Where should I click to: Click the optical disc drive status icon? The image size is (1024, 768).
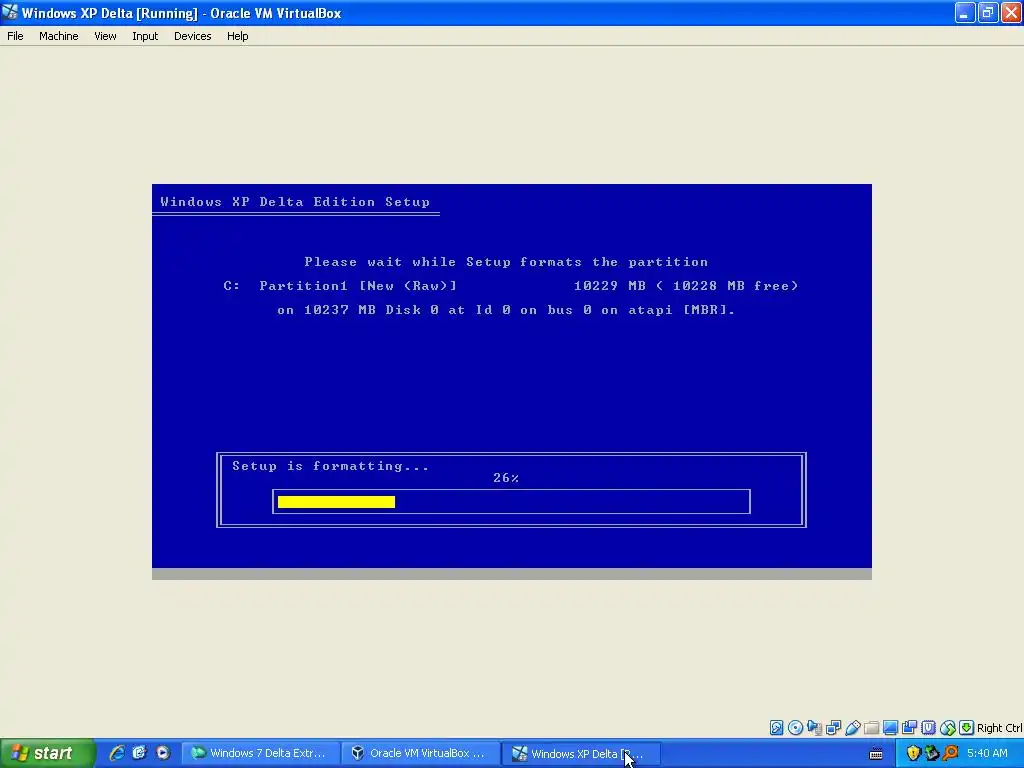tap(795, 728)
